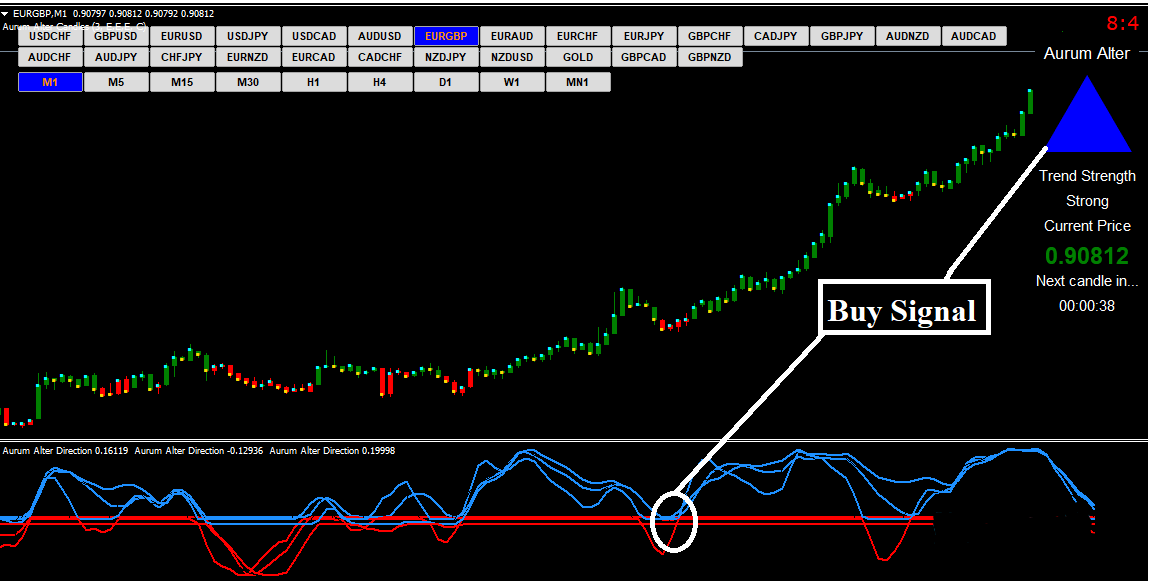Select the highlighted EURGBP pair button
Image resolution: width=1150 pixels, height=584 pixels.
[x=446, y=36]
